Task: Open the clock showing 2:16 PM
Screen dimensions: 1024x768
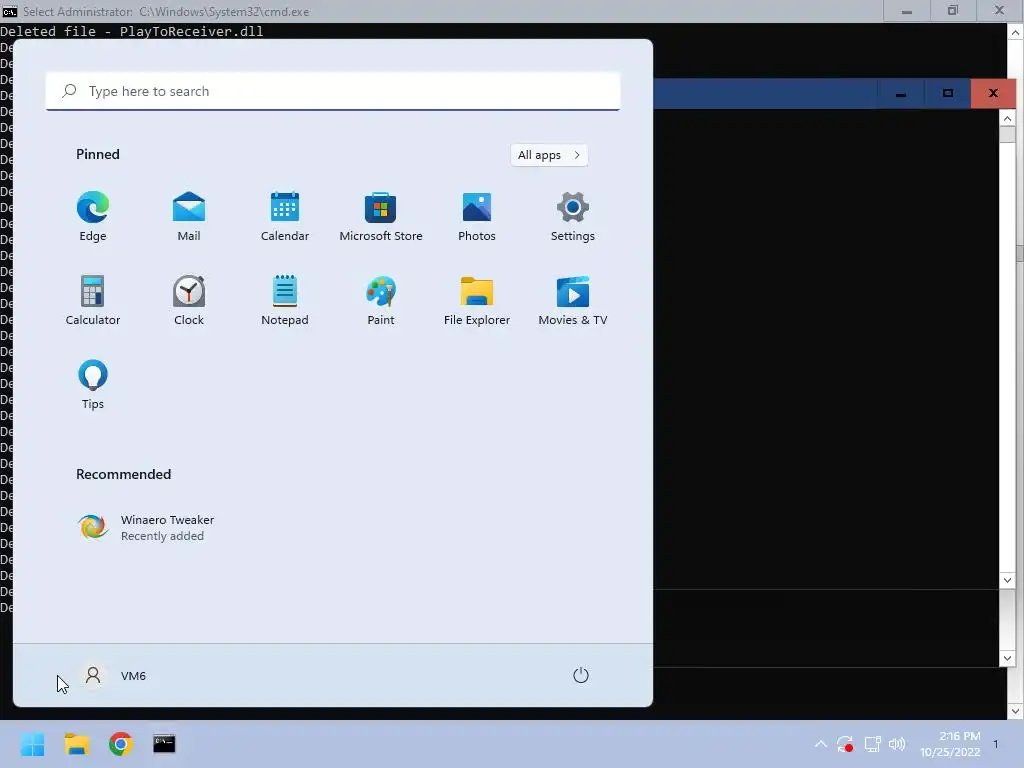Action: [950, 744]
